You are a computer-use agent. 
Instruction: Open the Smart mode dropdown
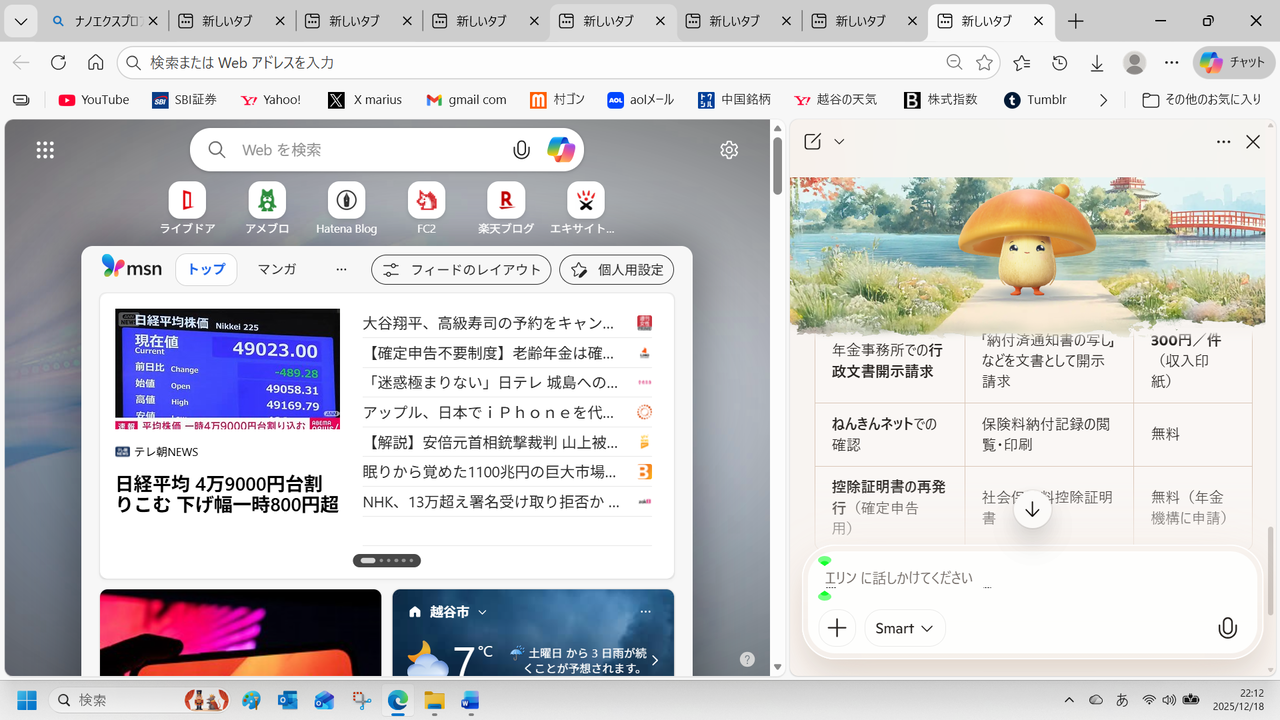905,628
